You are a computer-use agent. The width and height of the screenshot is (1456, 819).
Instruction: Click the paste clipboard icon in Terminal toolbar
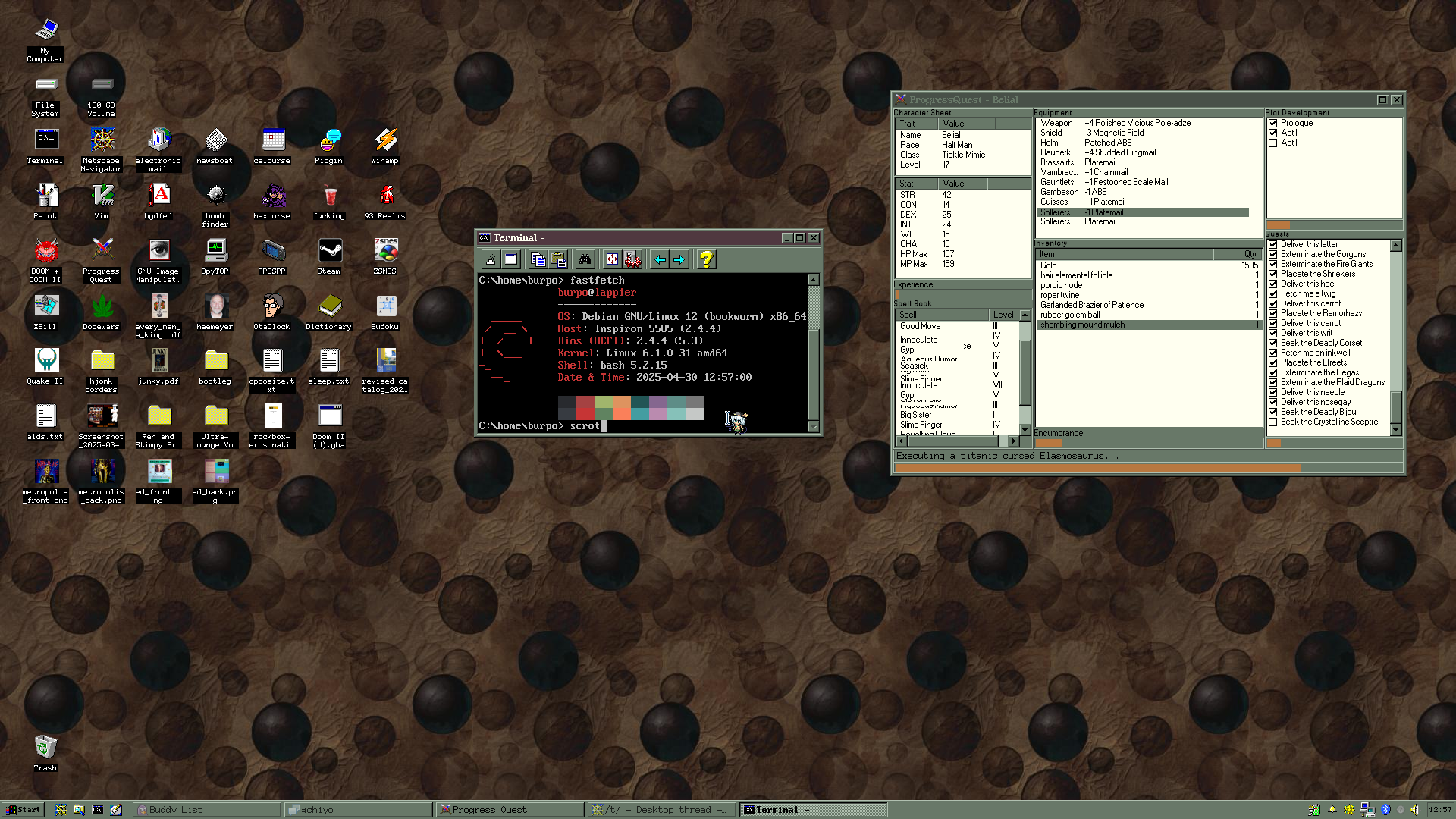coord(558,260)
